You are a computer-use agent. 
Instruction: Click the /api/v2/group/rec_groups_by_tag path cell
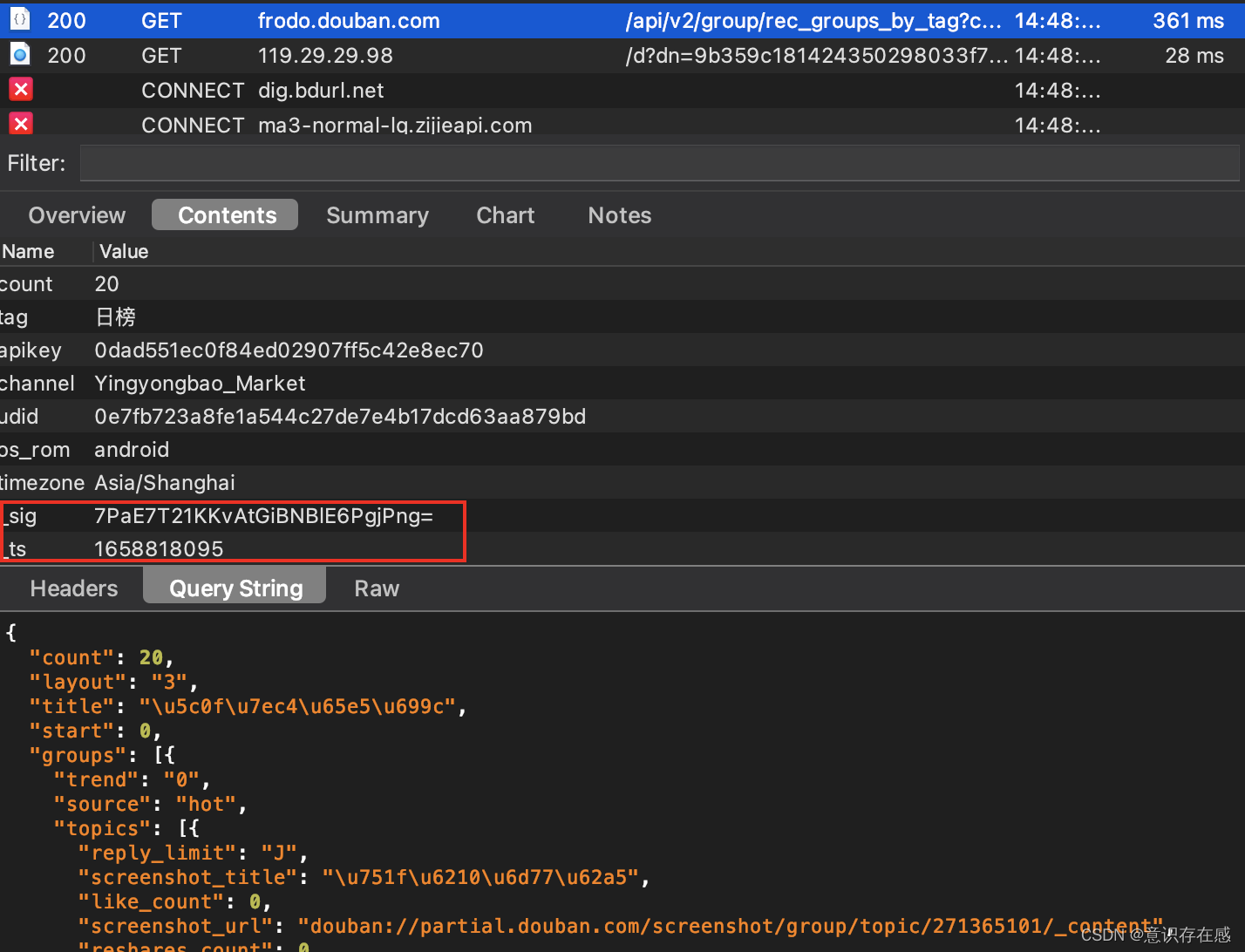[813, 20]
